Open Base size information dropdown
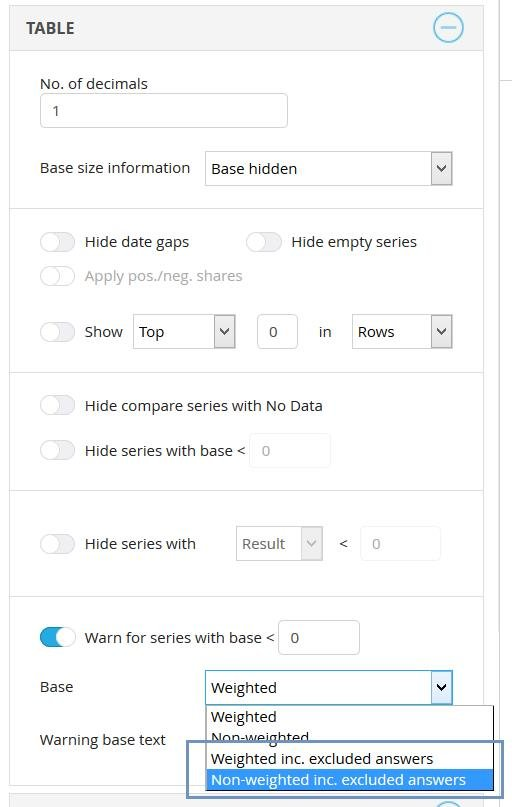Screen dimensions: 512x807 point(328,168)
